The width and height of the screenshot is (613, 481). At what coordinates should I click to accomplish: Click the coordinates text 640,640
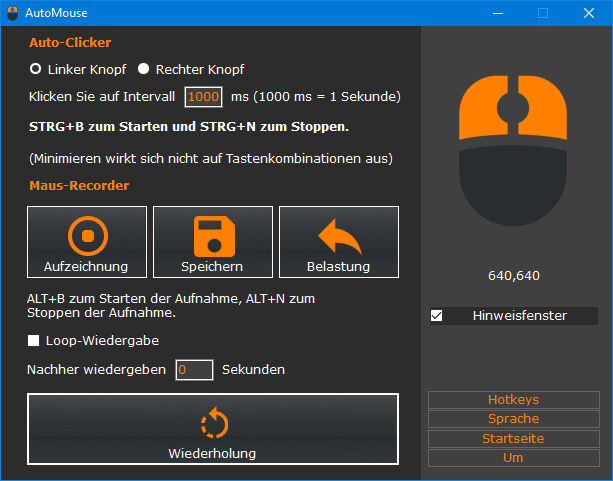click(514, 276)
